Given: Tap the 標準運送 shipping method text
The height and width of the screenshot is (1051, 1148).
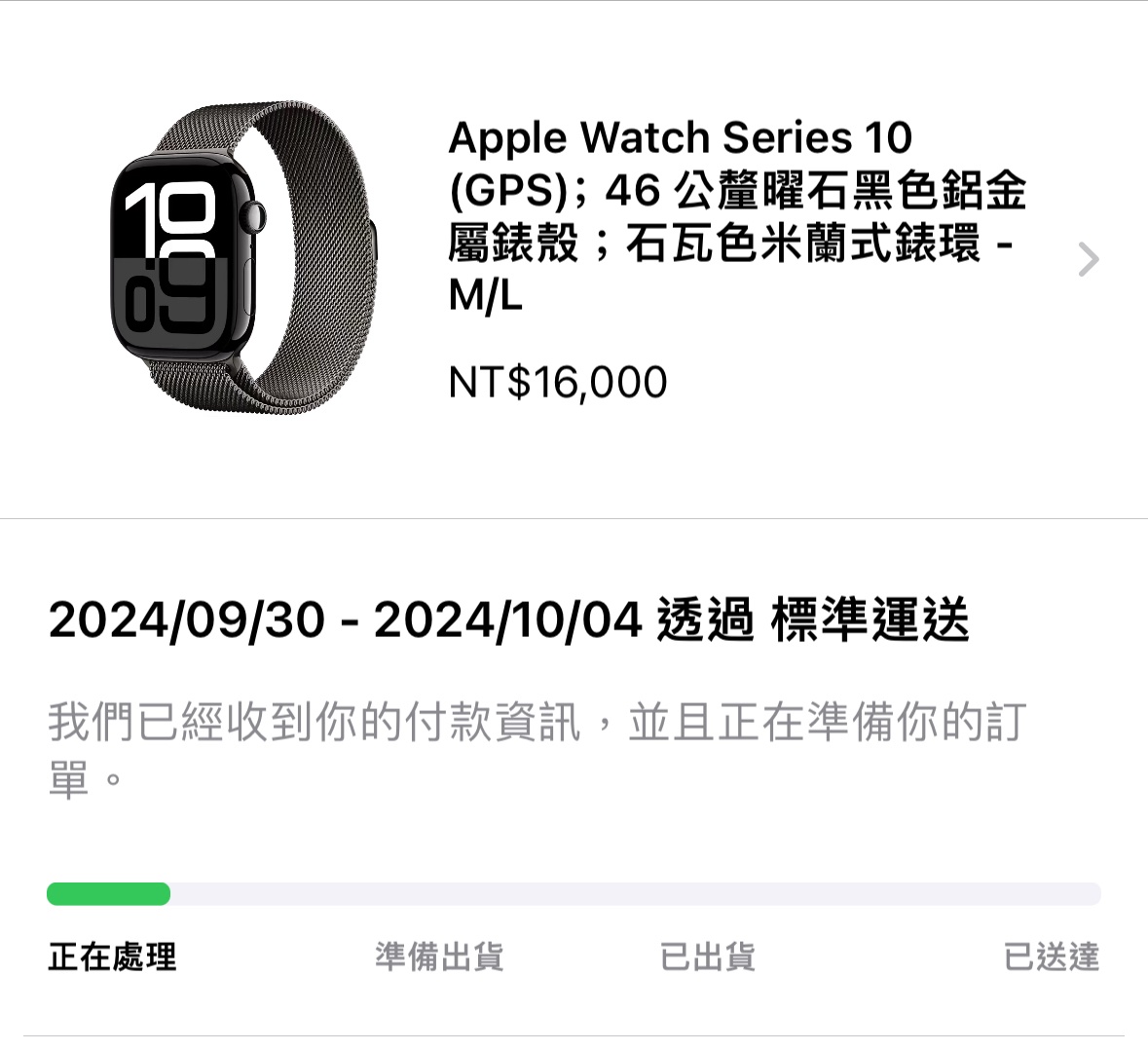Looking at the screenshot, I should tap(870, 619).
